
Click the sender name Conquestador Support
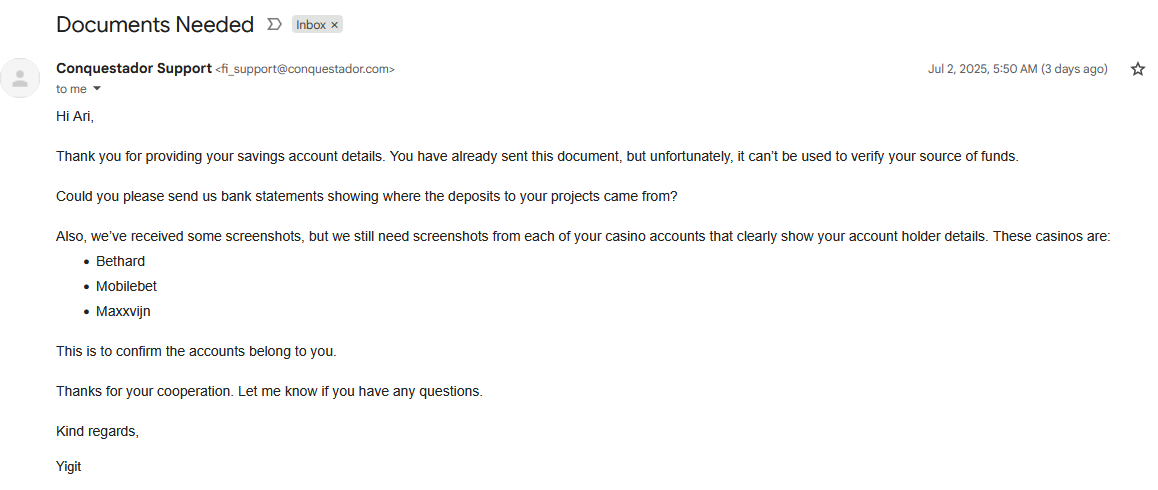click(x=134, y=69)
